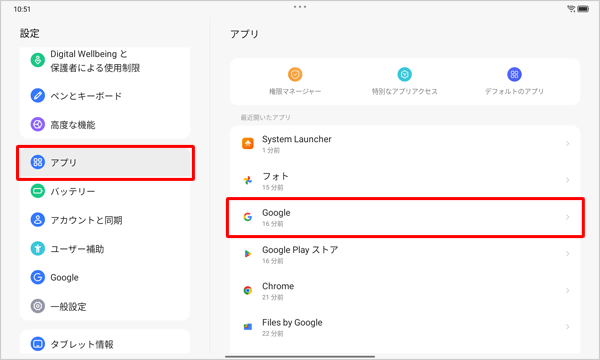Click the Google G icon in sidebar

pyautogui.click(x=38, y=277)
